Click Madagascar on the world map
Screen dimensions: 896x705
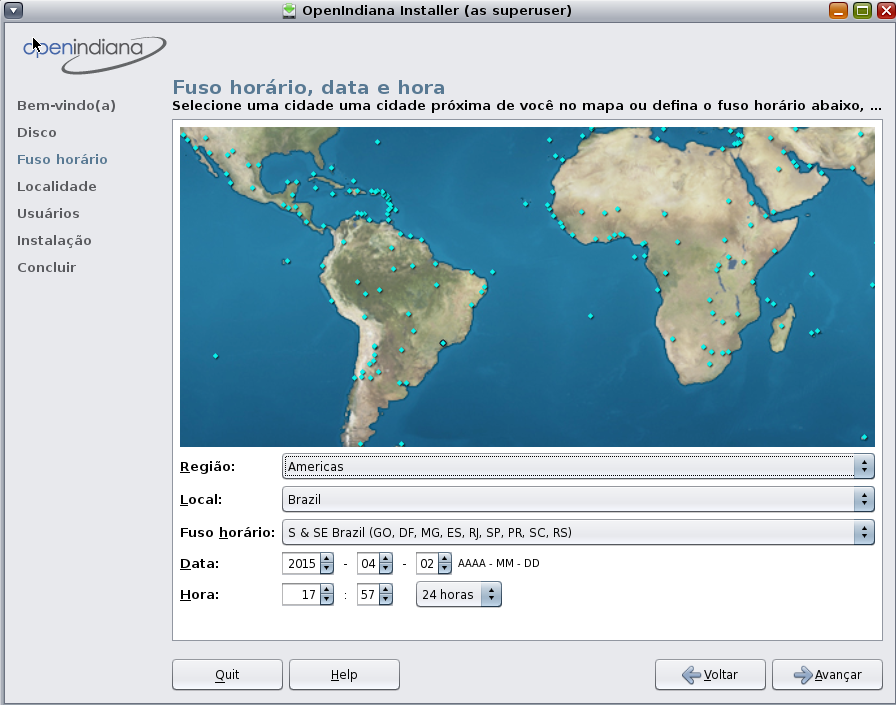[x=783, y=330]
